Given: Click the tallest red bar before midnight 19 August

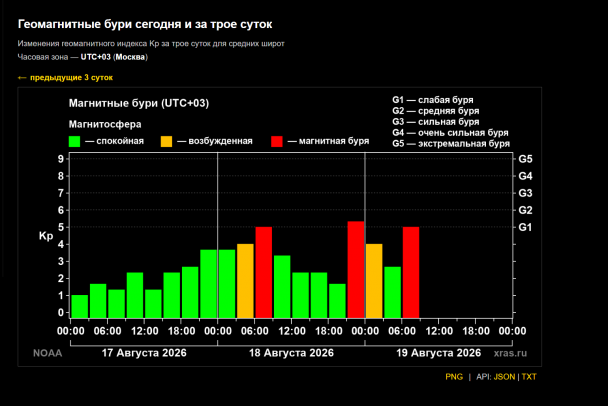Looking at the screenshot, I should [x=356, y=270].
